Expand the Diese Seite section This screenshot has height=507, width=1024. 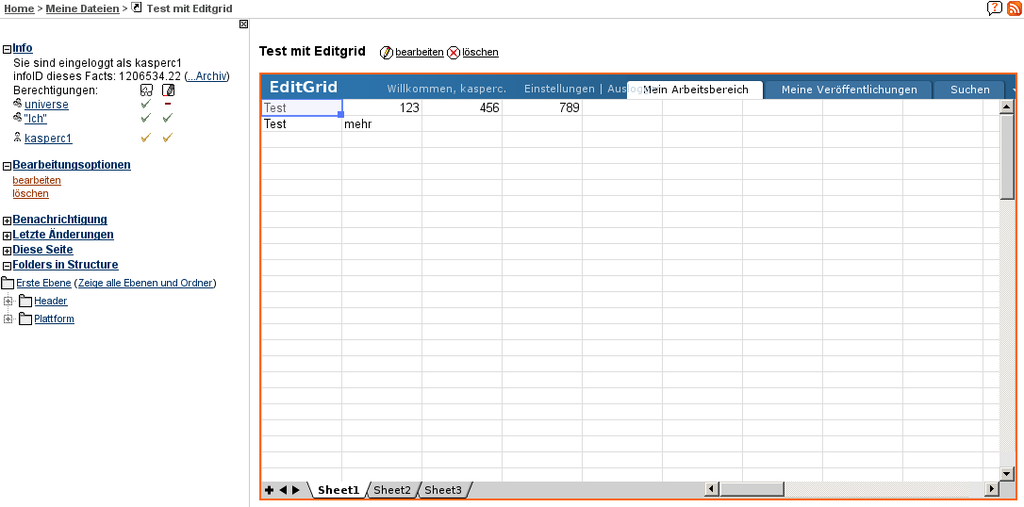[x=7, y=251]
